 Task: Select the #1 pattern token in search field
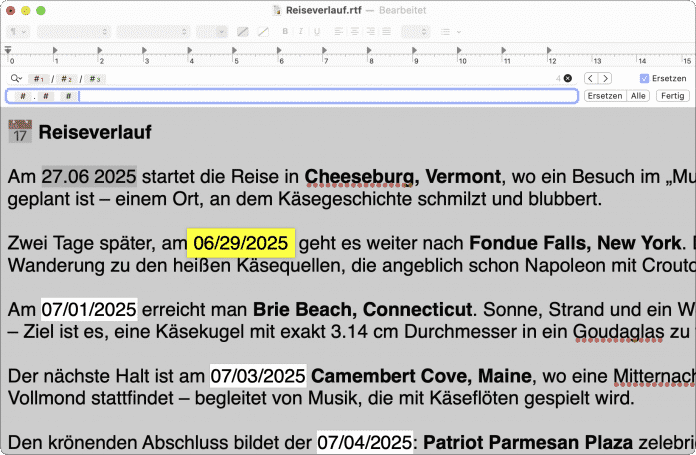[39, 79]
